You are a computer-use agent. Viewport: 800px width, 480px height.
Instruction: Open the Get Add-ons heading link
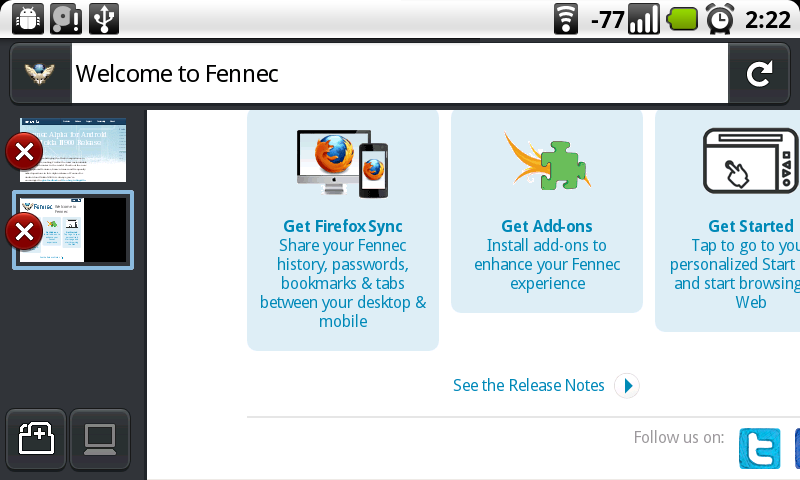547,226
